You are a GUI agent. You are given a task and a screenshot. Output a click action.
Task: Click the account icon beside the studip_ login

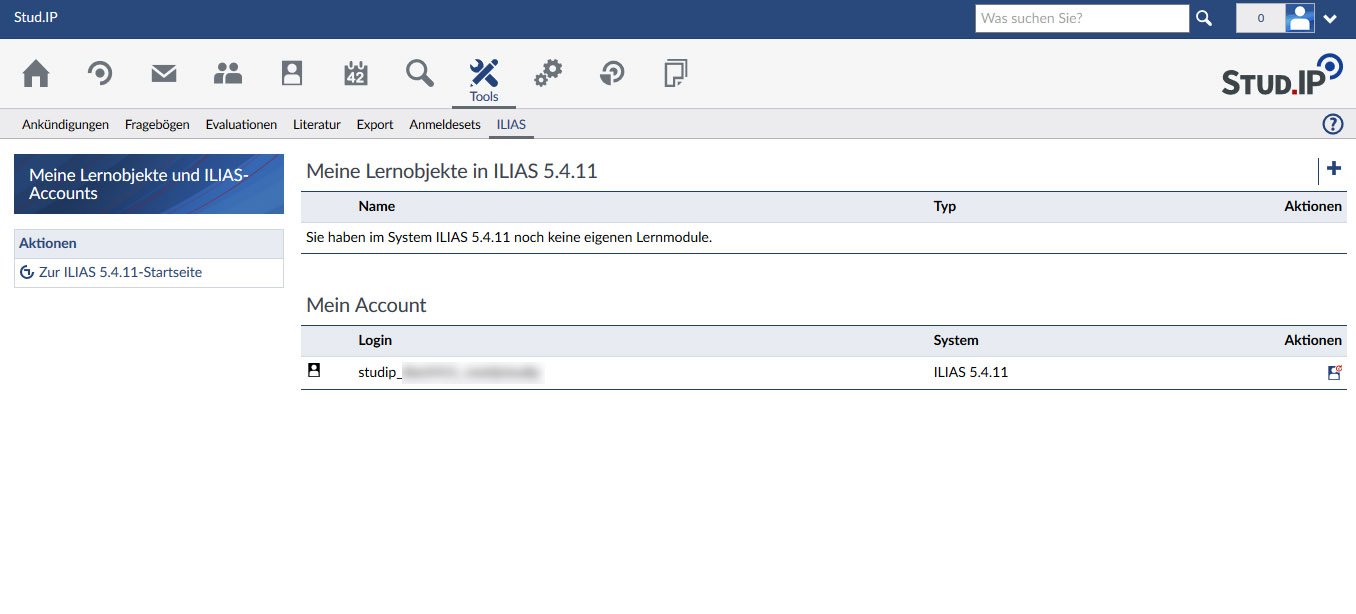click(314, 371)
